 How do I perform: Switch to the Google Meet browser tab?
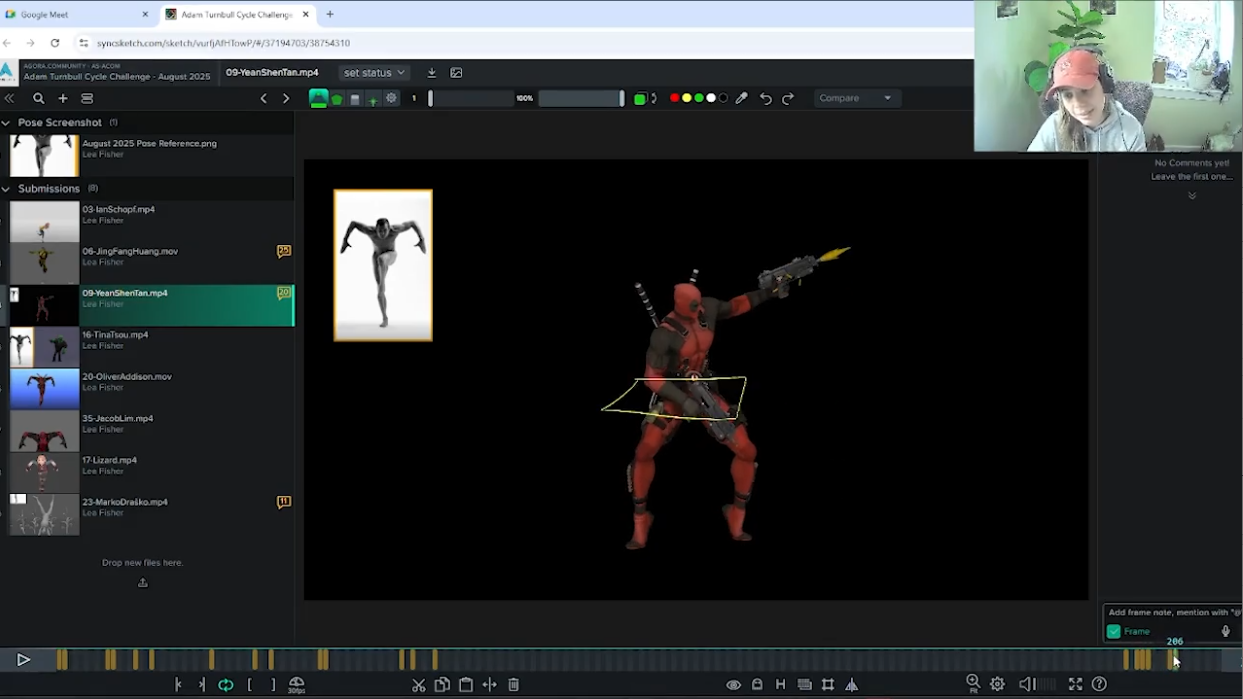tap(77, 14)
